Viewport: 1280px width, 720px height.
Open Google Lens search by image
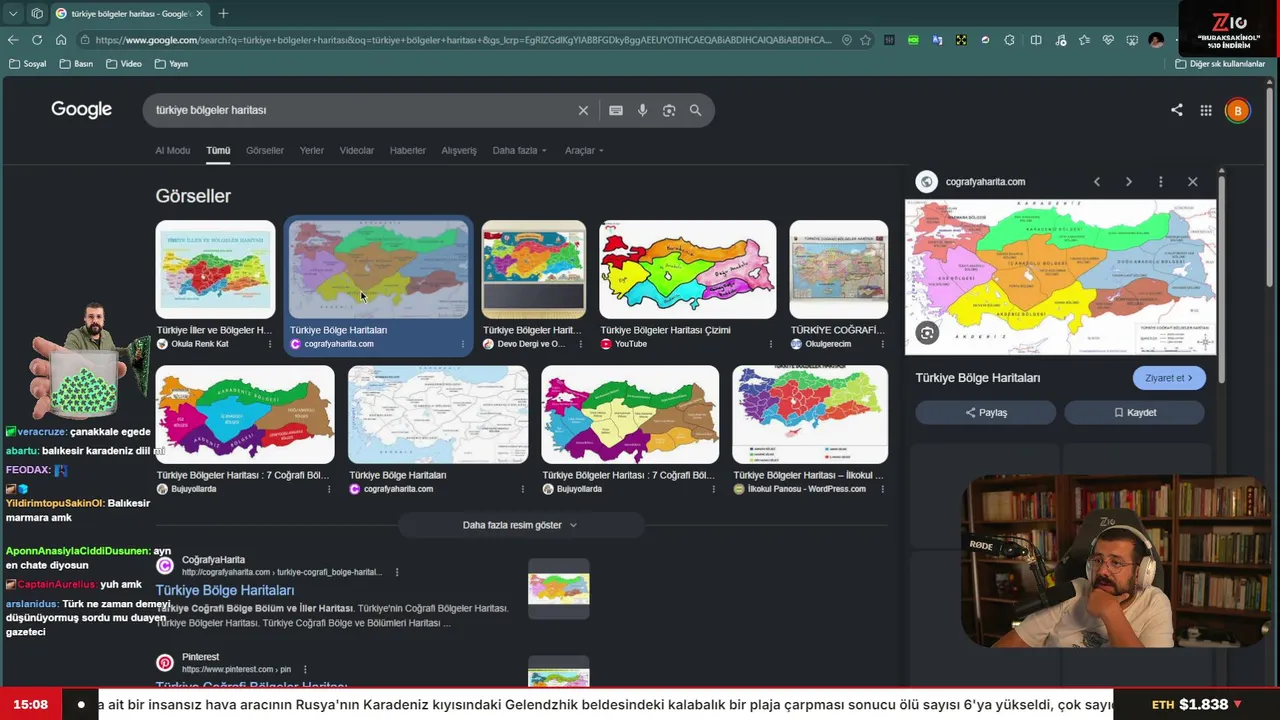pos(669,110)
